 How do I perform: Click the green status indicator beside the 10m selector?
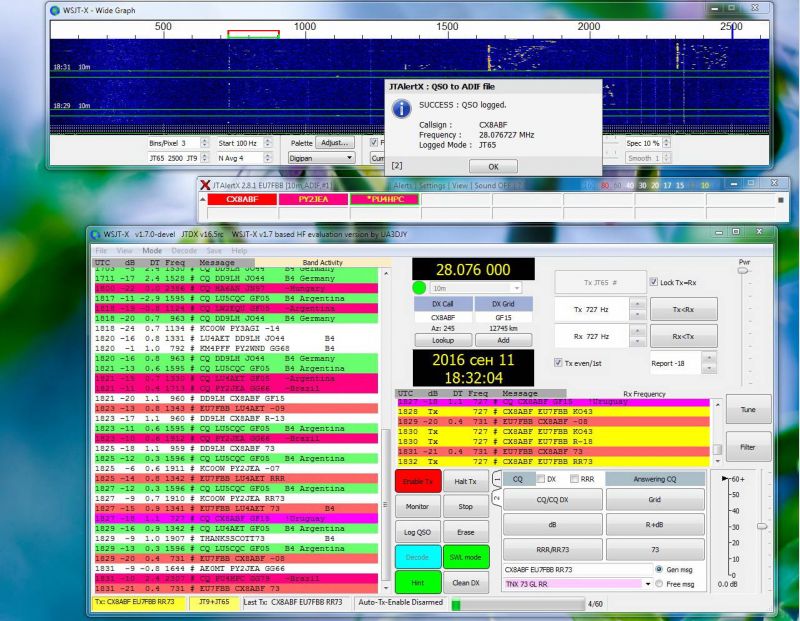[419, 288]
